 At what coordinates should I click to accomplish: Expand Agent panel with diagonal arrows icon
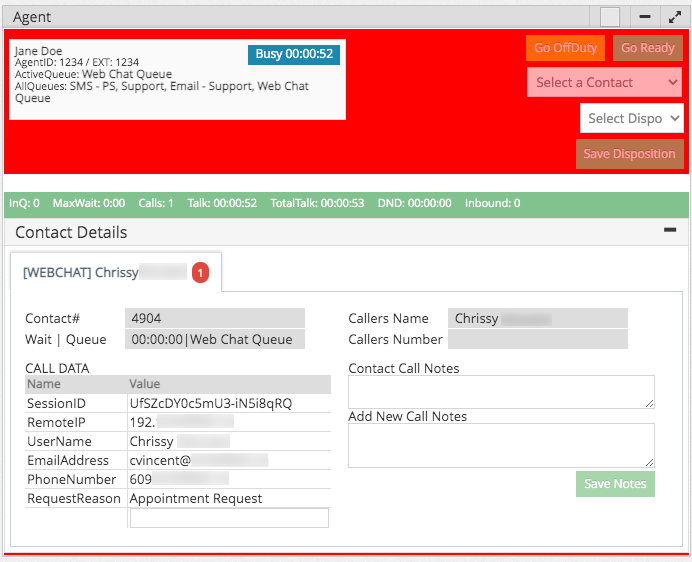click(675, 17)
